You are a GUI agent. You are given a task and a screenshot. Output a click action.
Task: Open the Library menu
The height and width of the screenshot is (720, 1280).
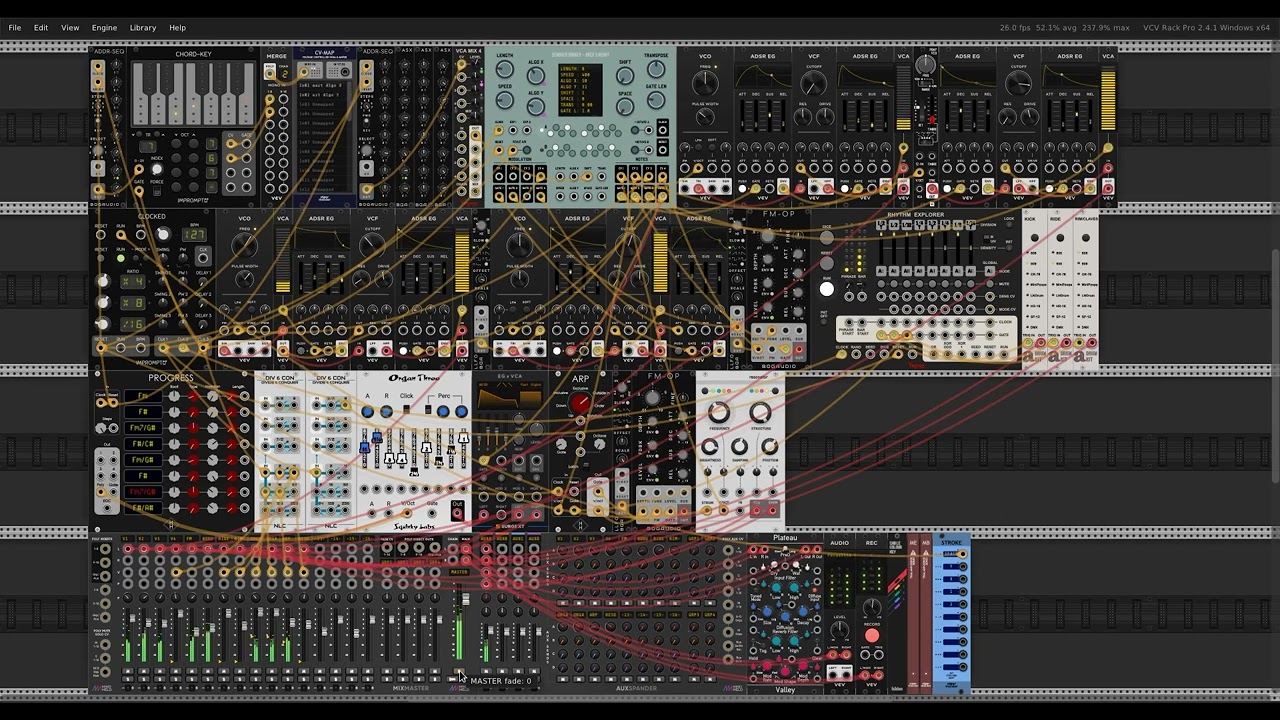142,27
